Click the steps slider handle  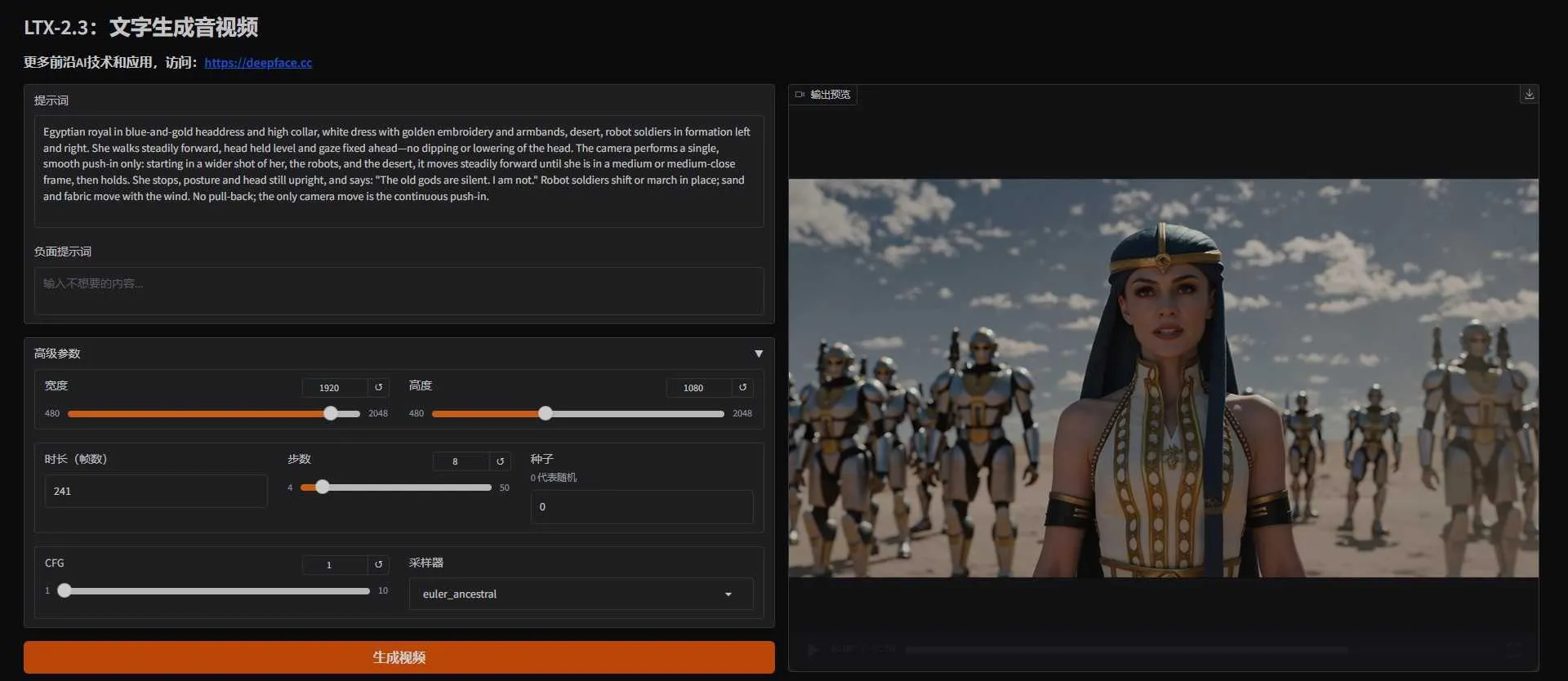tap(323, 487)
